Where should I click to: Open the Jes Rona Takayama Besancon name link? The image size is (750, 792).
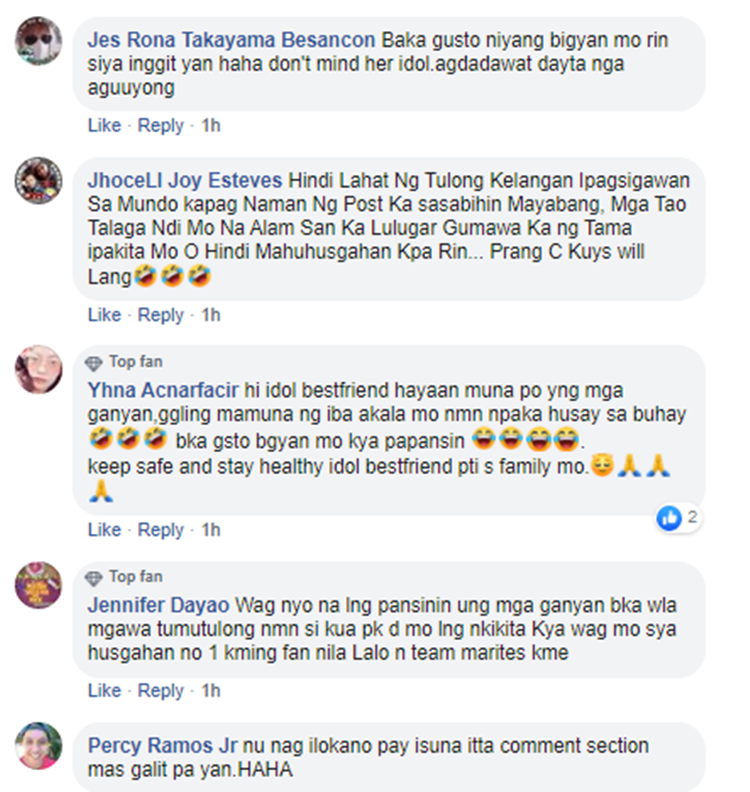[x=231, y=40]
